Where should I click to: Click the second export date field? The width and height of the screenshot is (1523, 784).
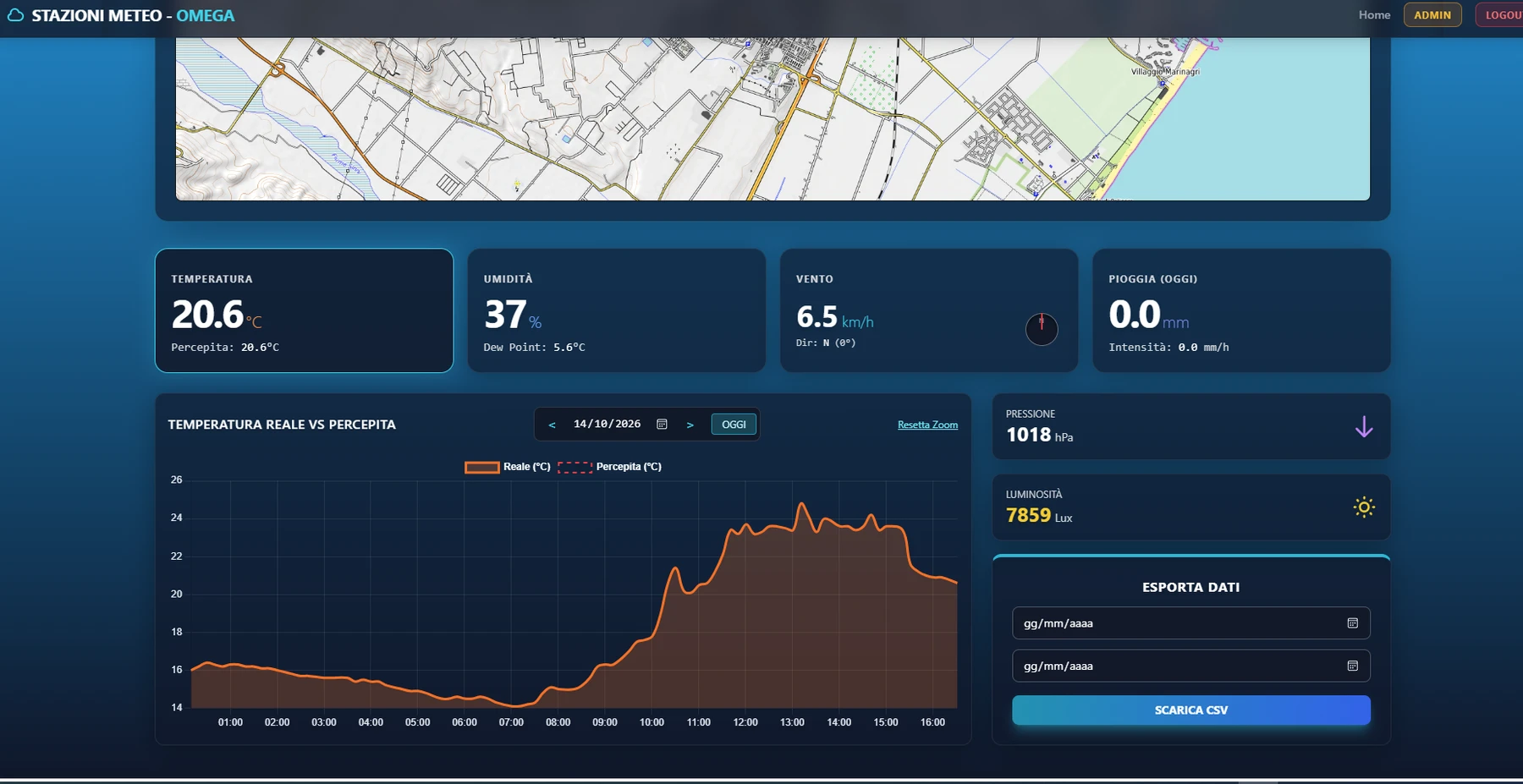pyautogui.click(x=1190, y=666)
